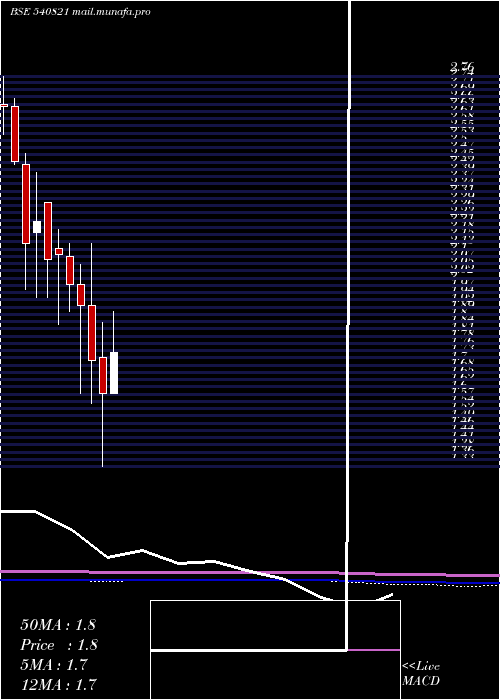Click the 'BSE 540821 mail.munafa.pro' chart title
Image resolution: width=500 pixels, height=700 pixels.
click(x=80, y=12)
